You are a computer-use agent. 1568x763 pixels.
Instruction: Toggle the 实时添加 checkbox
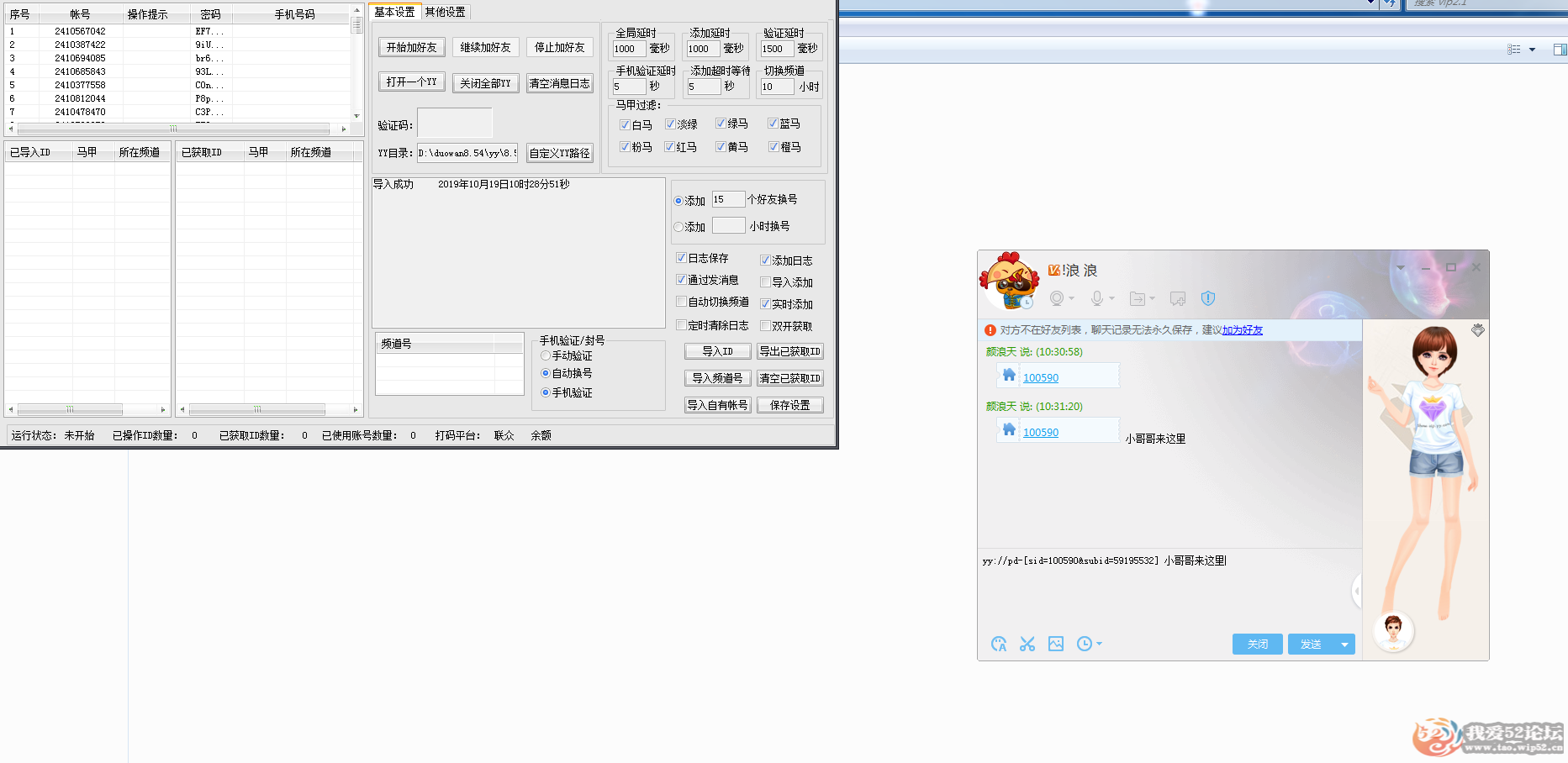(765, 304)
